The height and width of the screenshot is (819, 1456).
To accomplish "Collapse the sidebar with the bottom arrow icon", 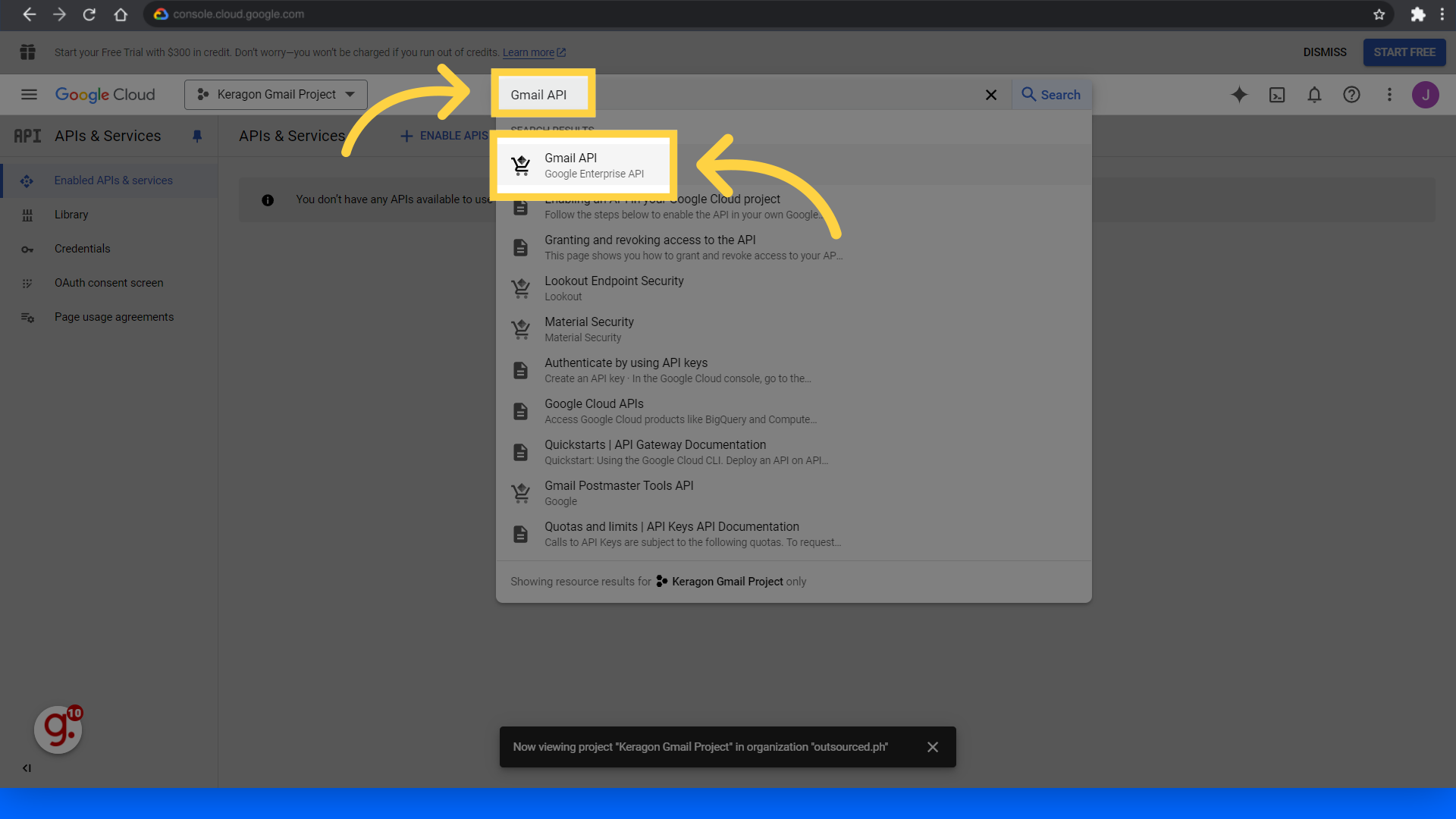I will coord(27,768).
